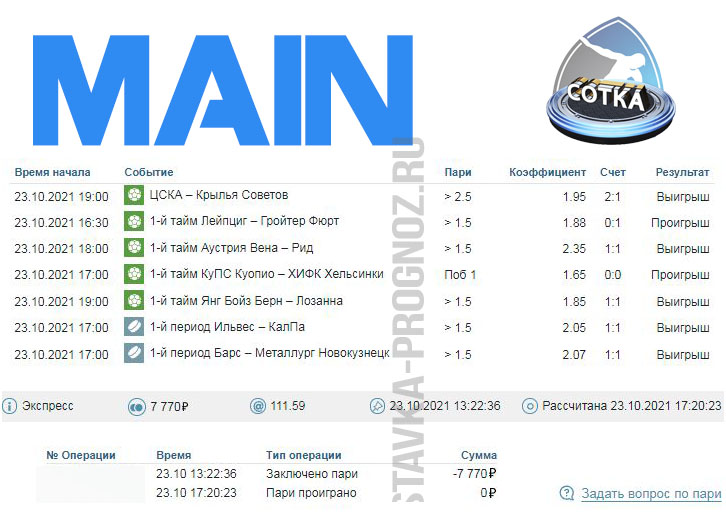Click the № Операции column header
726x523 pixels.
81,455
